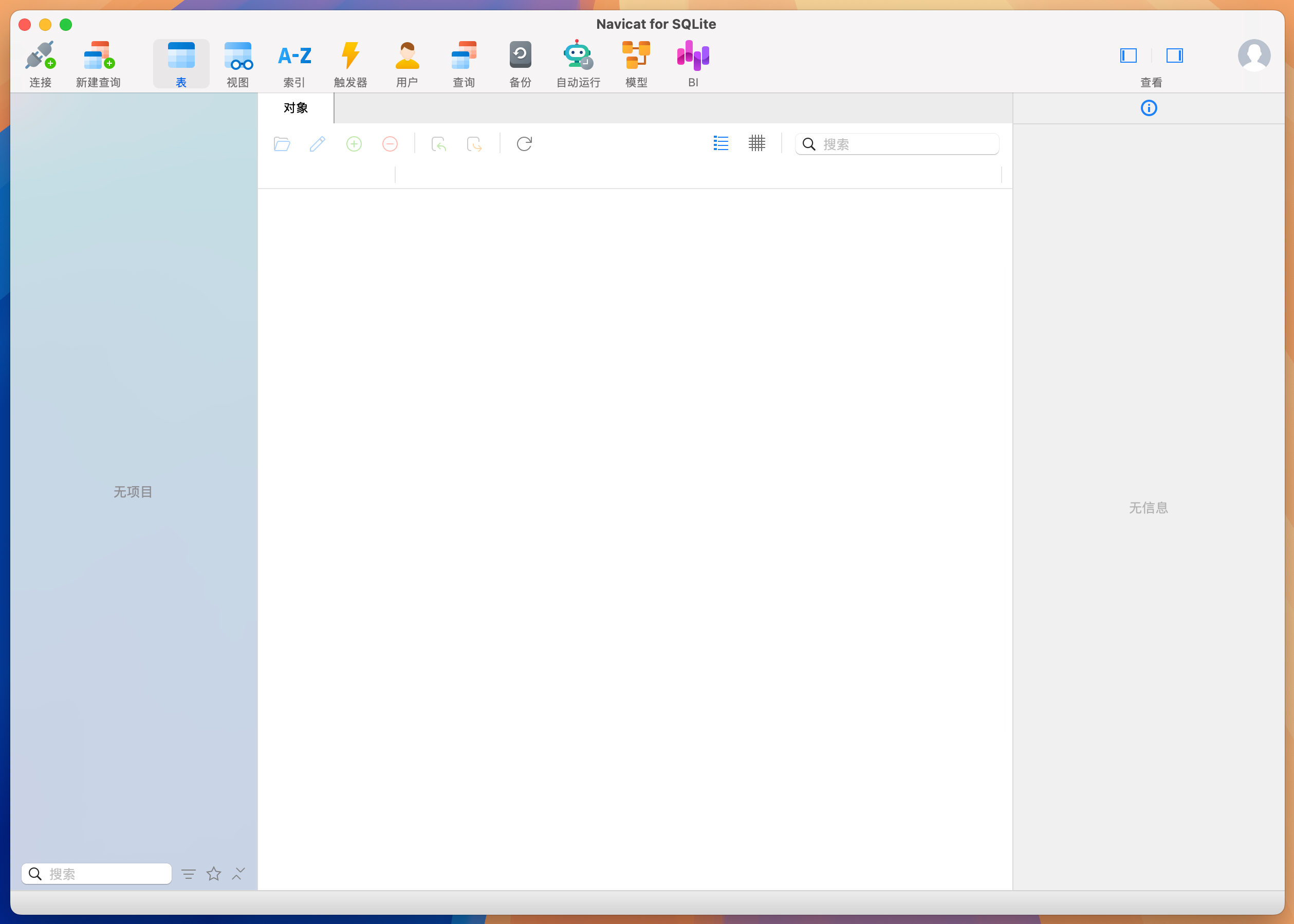
Task: Open the 视图 (View) objects
Action: (x=238, y=63)
